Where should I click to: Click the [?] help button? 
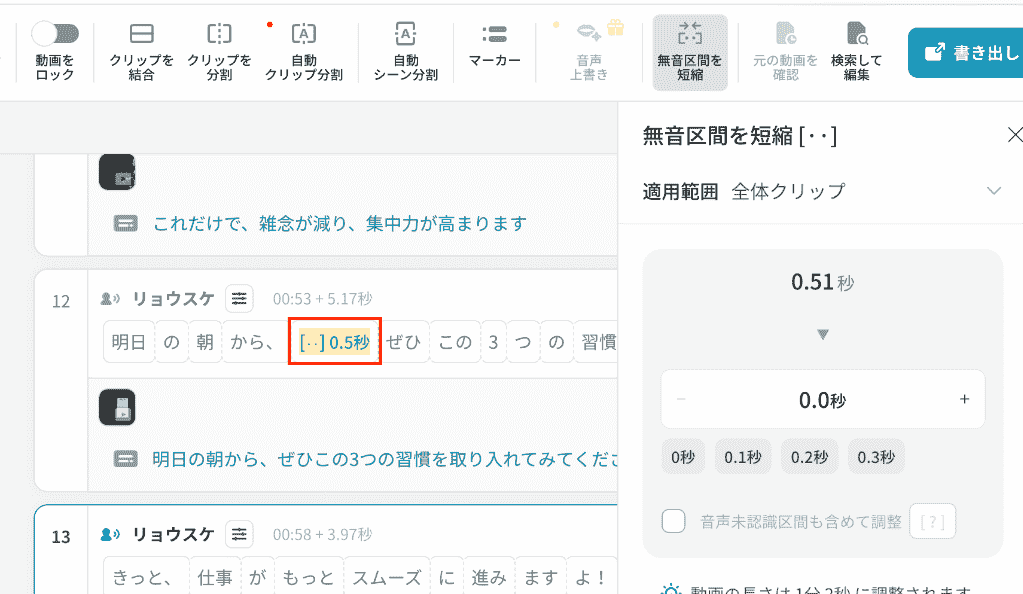[x=932, y=521]
